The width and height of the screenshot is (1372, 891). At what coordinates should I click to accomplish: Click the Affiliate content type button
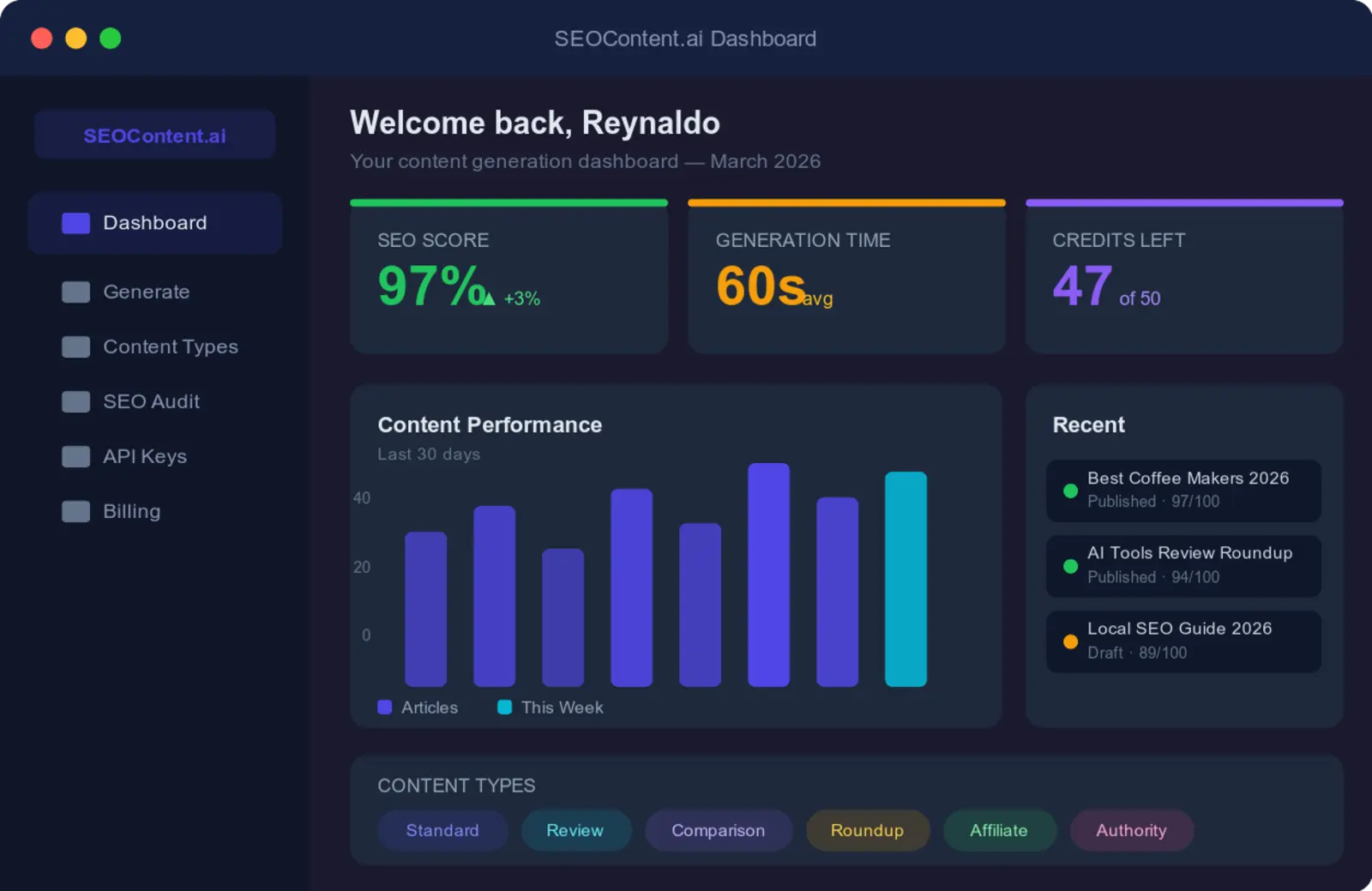click(x=999, y=830)
